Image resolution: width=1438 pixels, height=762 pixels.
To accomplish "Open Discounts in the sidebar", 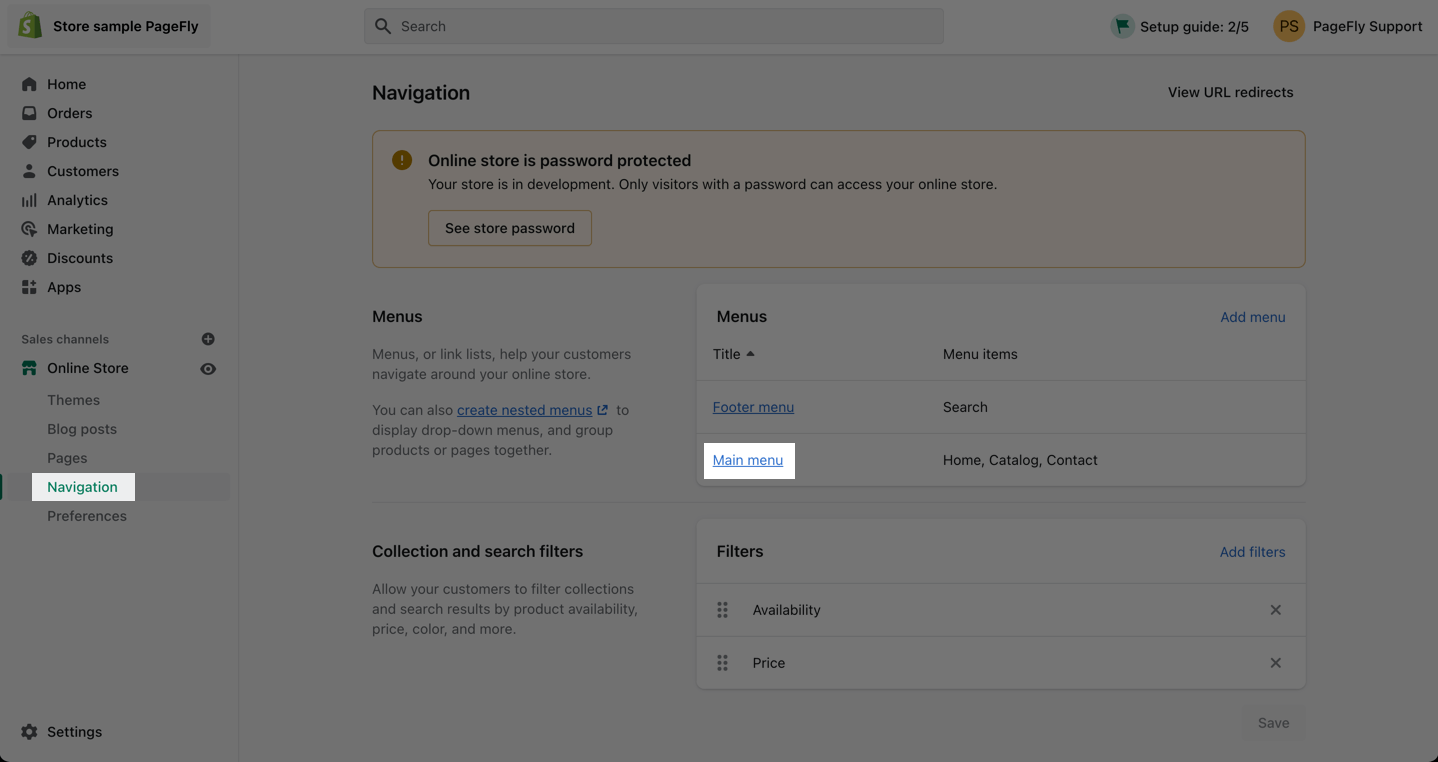I will (x=80, y=258).
